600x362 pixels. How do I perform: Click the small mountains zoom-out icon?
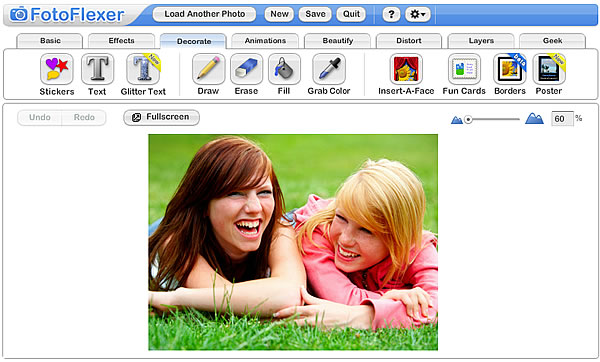click(x=457, y=120)
